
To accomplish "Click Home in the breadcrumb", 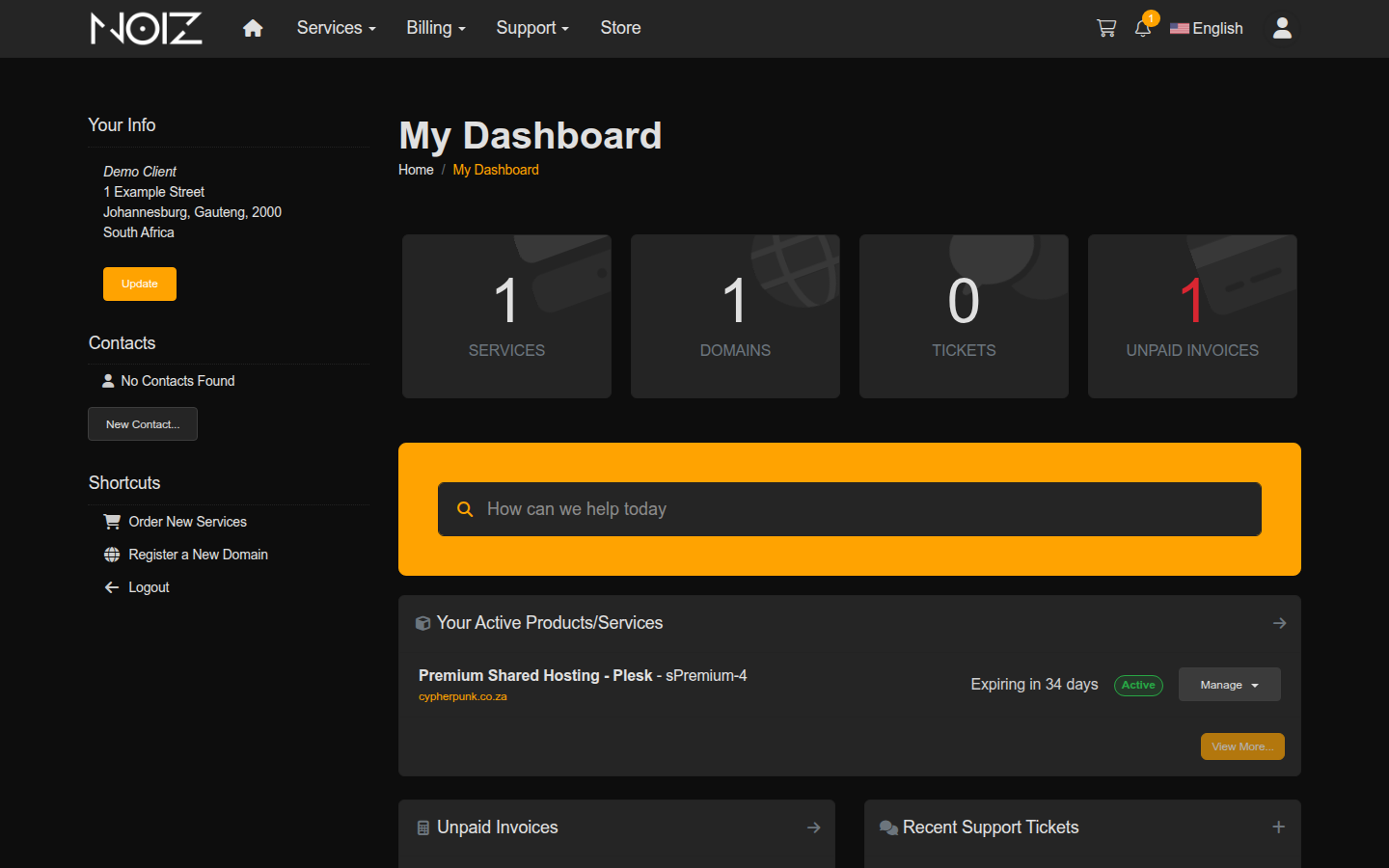I will click(x=416, y=170).
